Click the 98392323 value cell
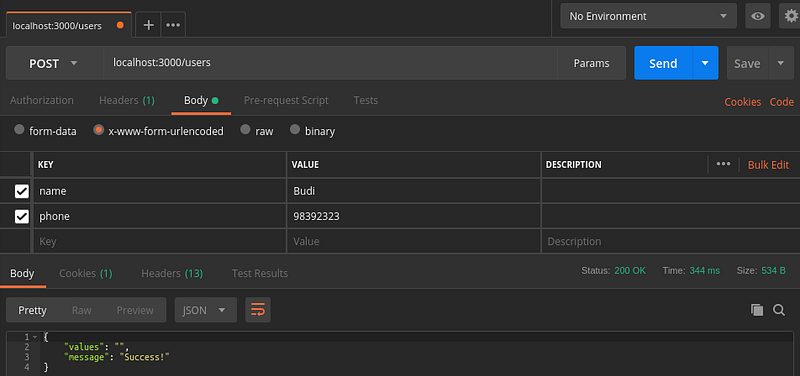 click(414, 216)
